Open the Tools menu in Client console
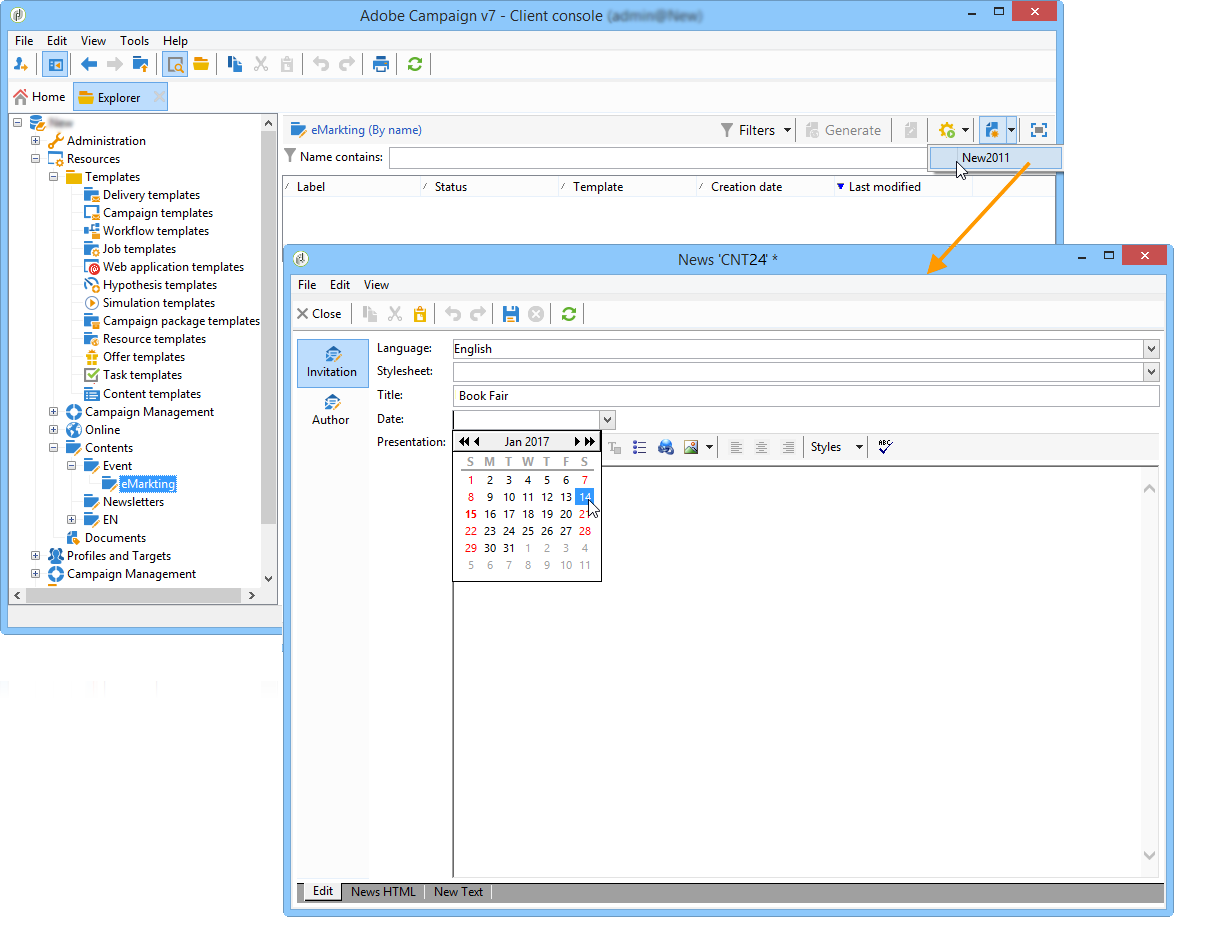Viewport: 1207px width, 941px height. (x=135, y=41)
